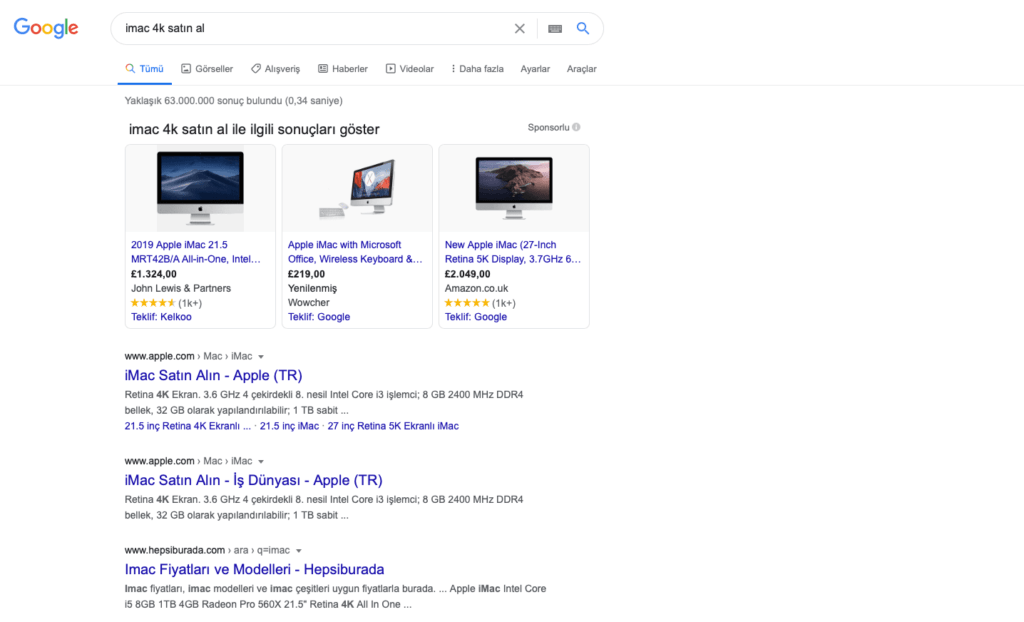Click the www.hepsiburada.com breadcrumb text
This screenshot has width=1024, height=622.
point(174,550)
